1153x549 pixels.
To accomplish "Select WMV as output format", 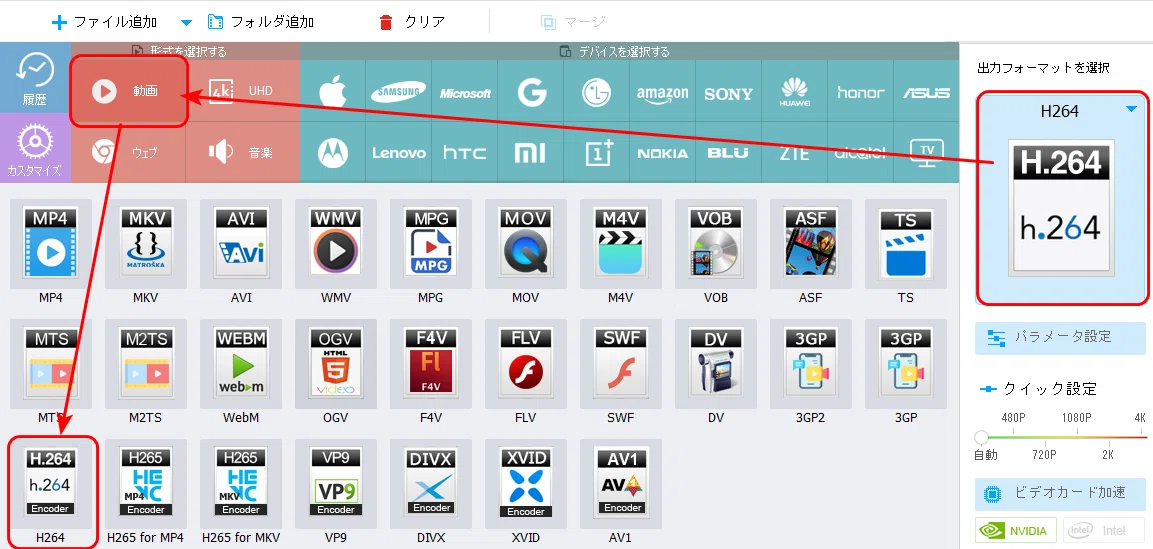I will pyautogui.click(x=336, y=243).
